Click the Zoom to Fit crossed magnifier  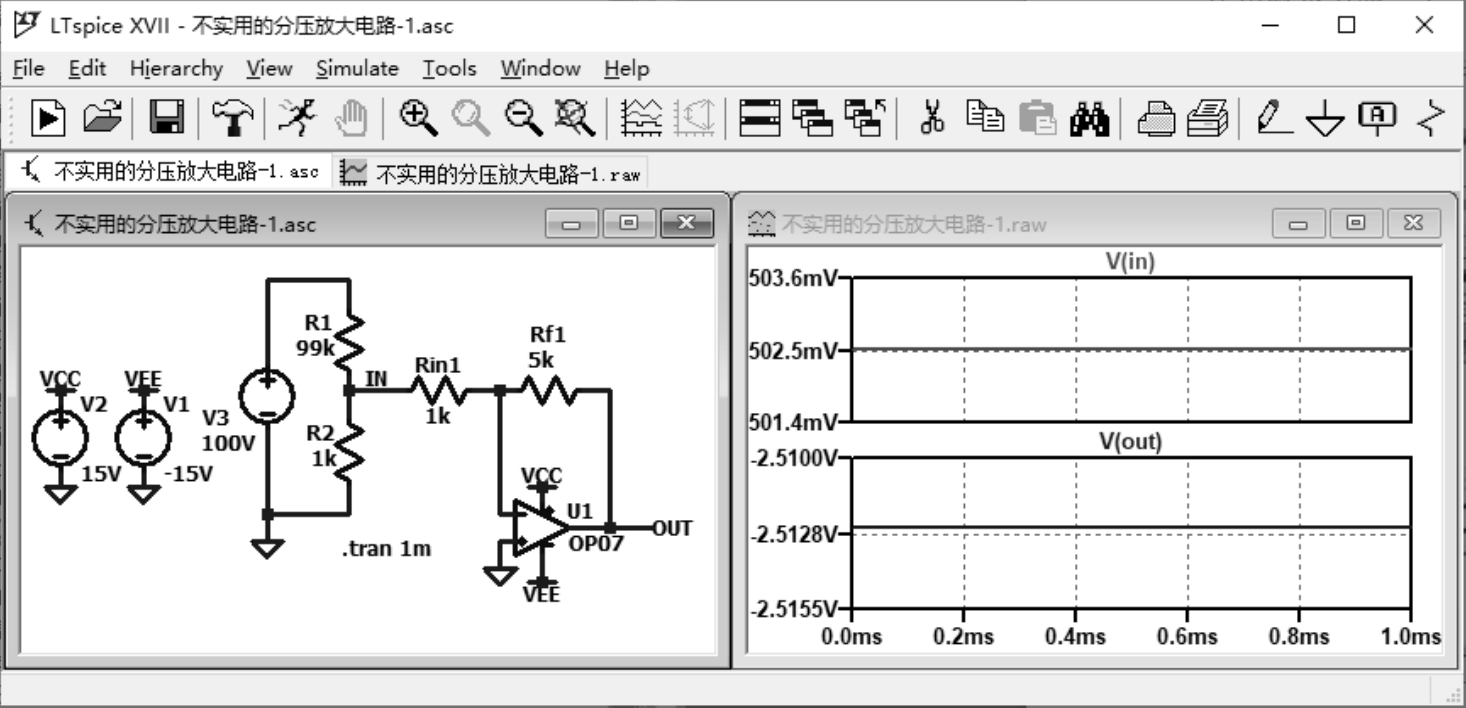575,118
